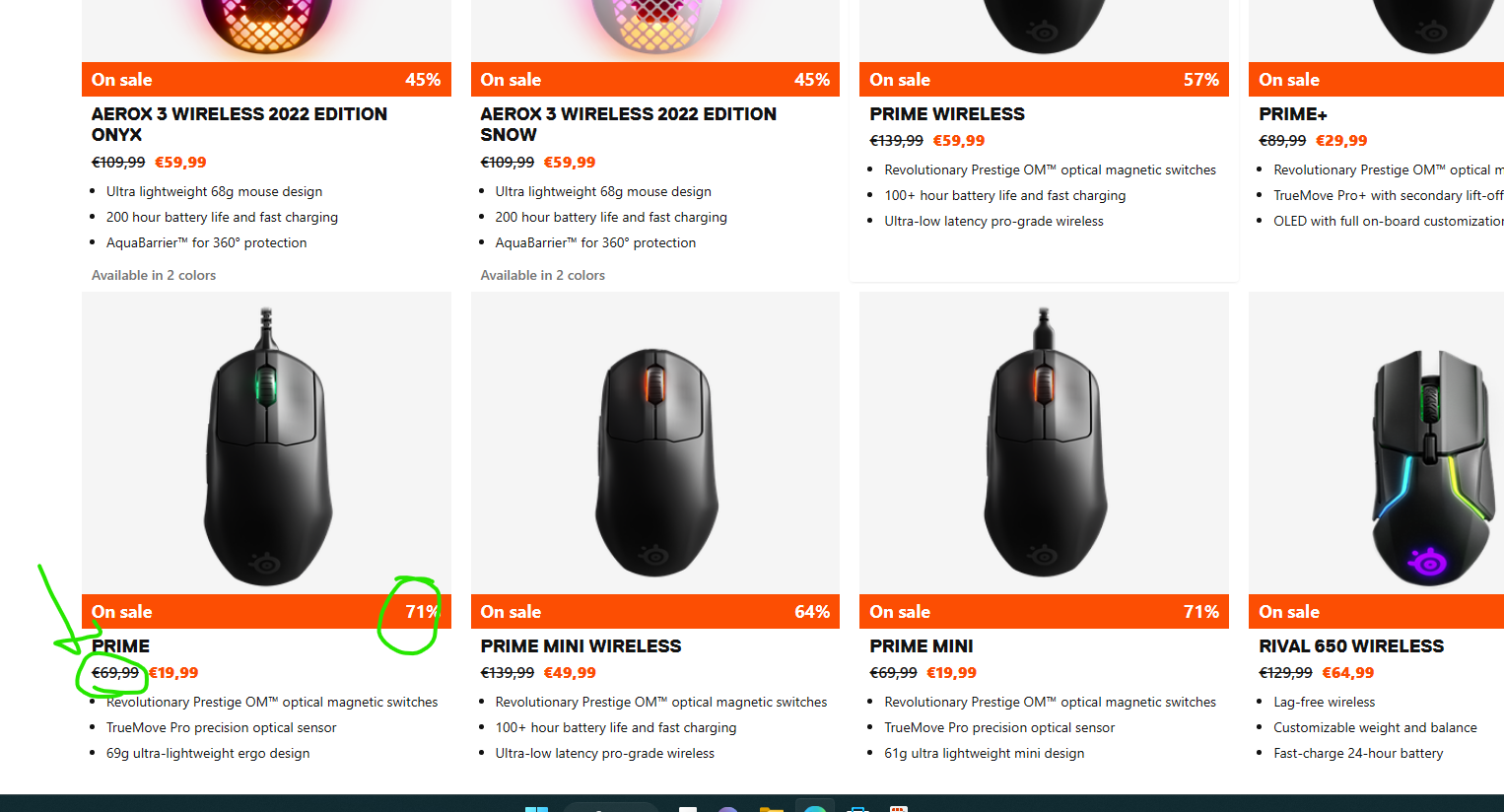Open the PRIME+ product title
Screen dimensions: 1504x812
tap(1293, 114)
